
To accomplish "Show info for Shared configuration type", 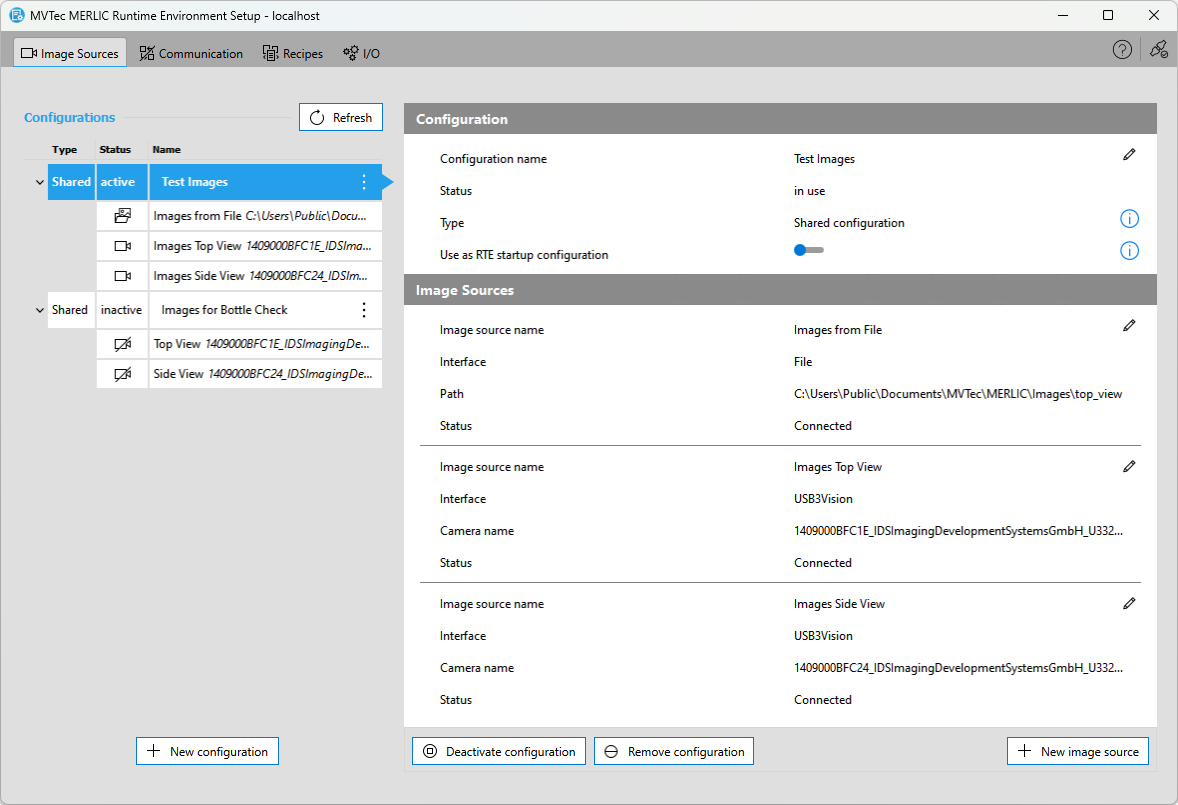I will point(1129,220).
